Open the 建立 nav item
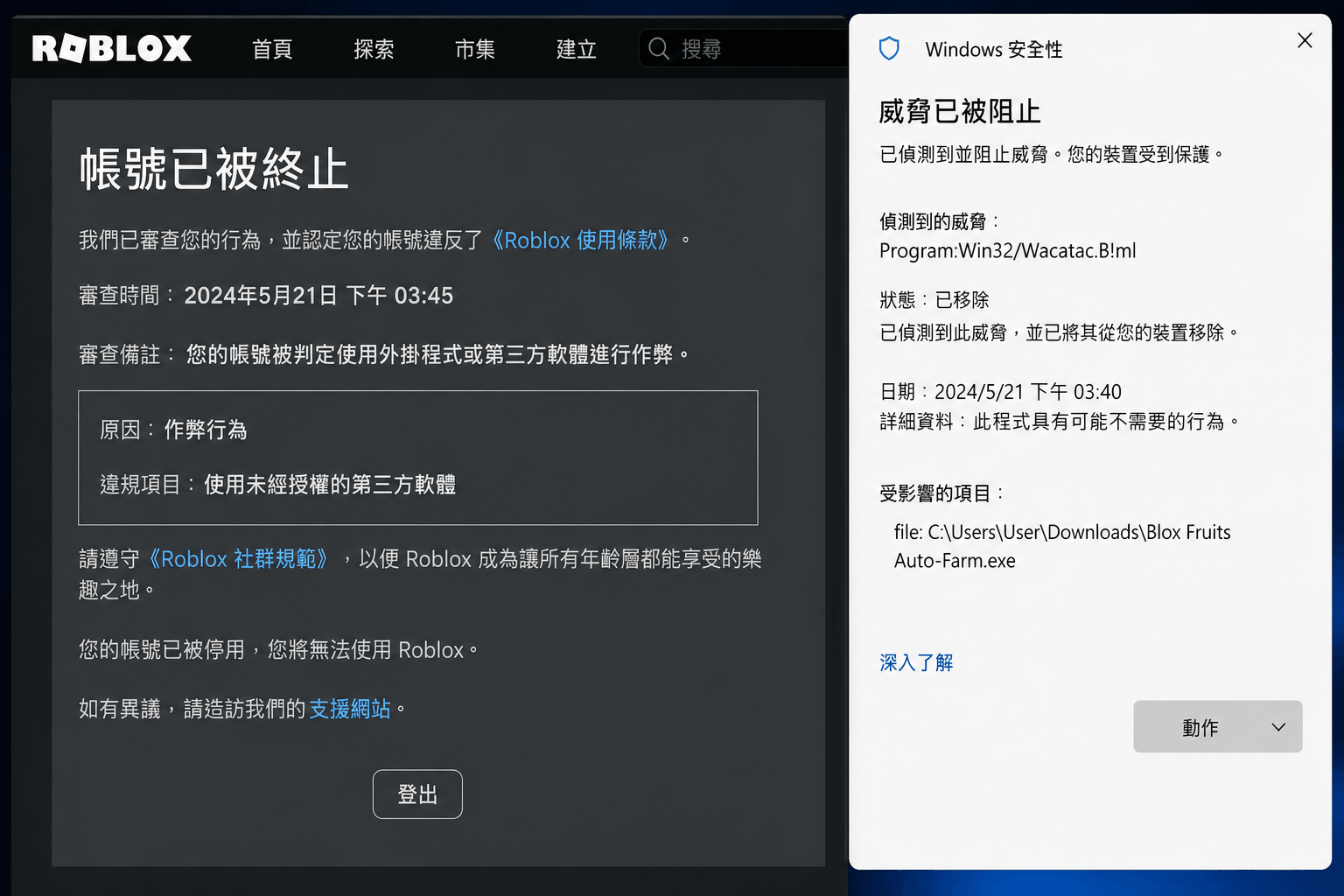Viewport: 1344px width, 896px height. 577,49
